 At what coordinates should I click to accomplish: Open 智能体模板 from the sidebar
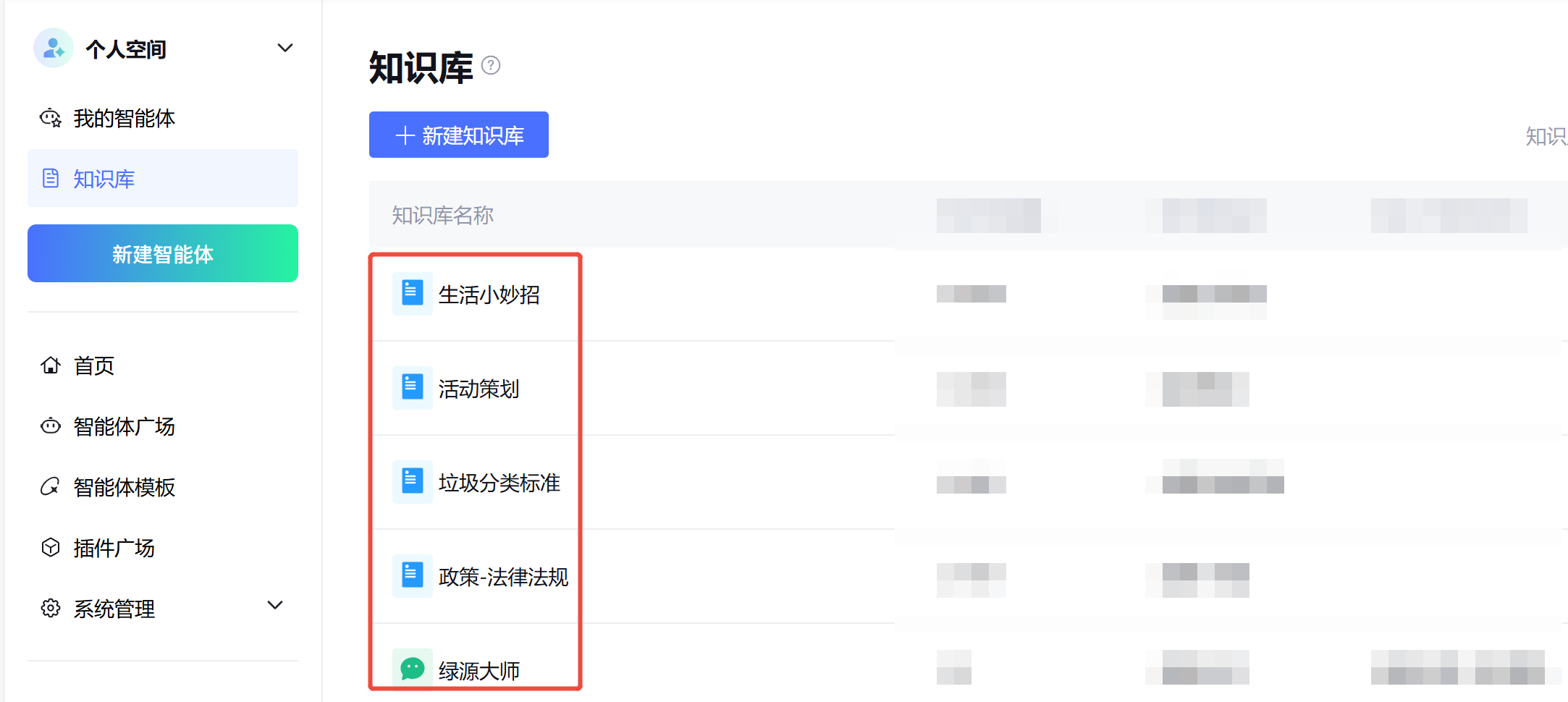tap(124, 487)
